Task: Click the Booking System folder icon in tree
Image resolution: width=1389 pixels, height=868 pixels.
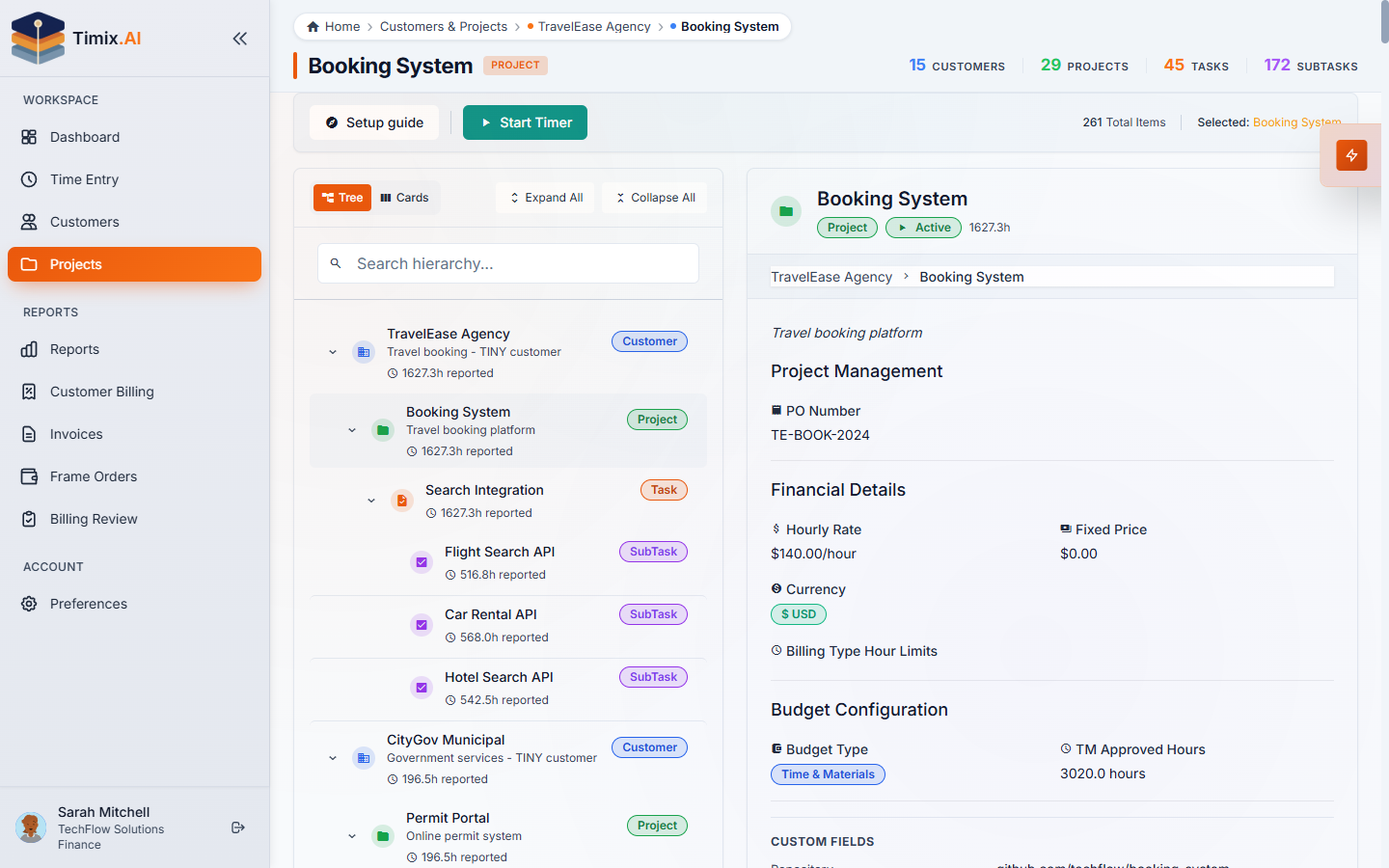Action: [x=383, y=430]
